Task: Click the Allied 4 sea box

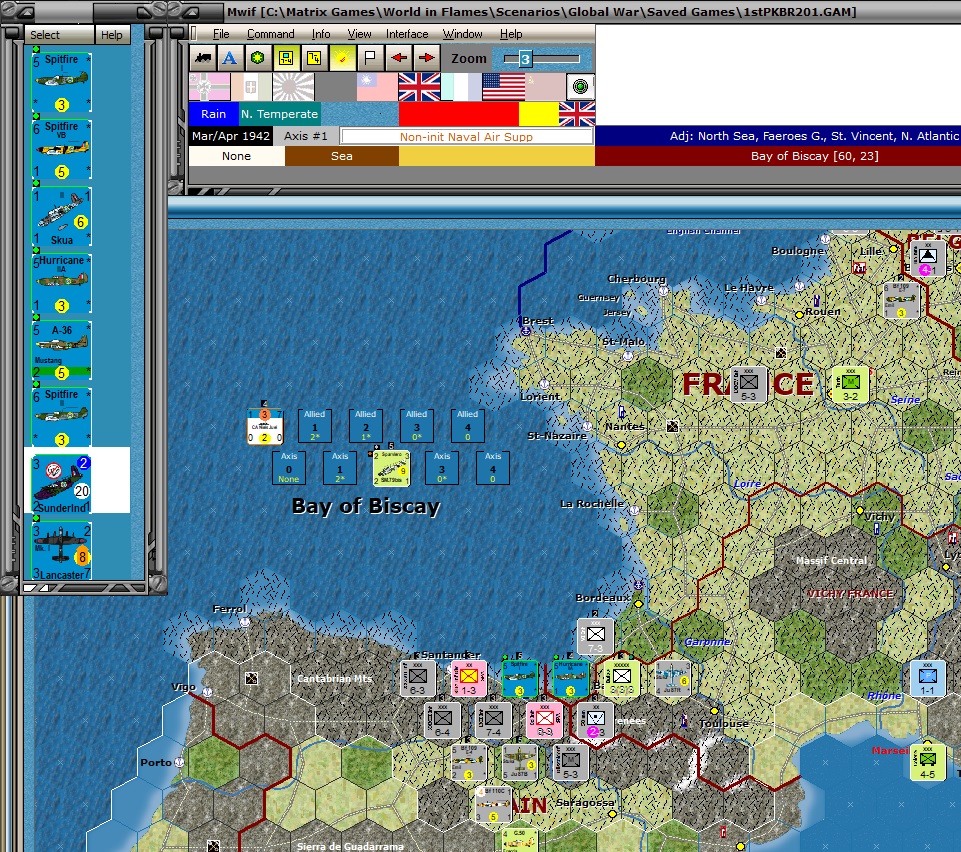Action: 467,425
